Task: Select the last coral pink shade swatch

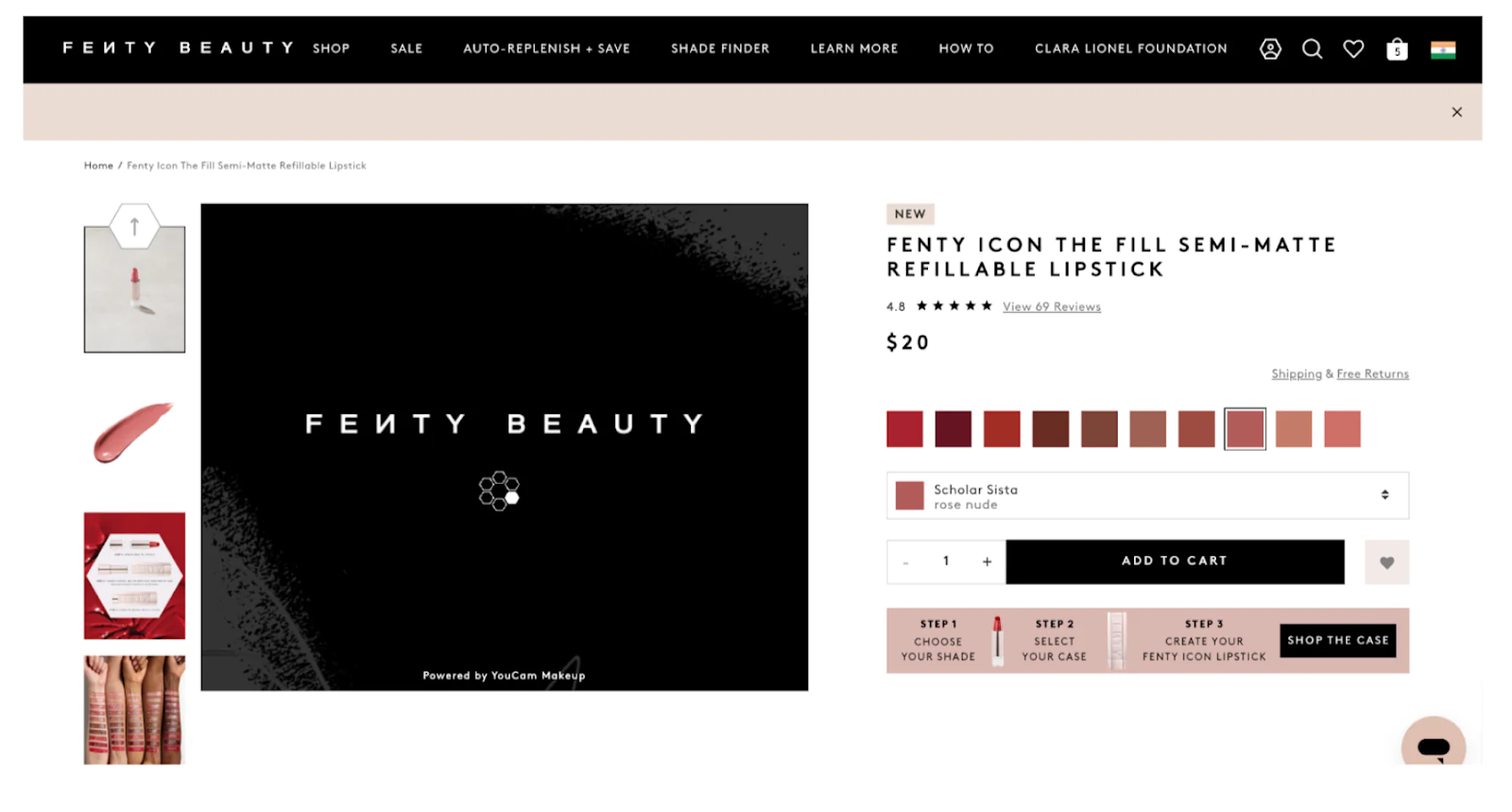Action: point(1342,429)
